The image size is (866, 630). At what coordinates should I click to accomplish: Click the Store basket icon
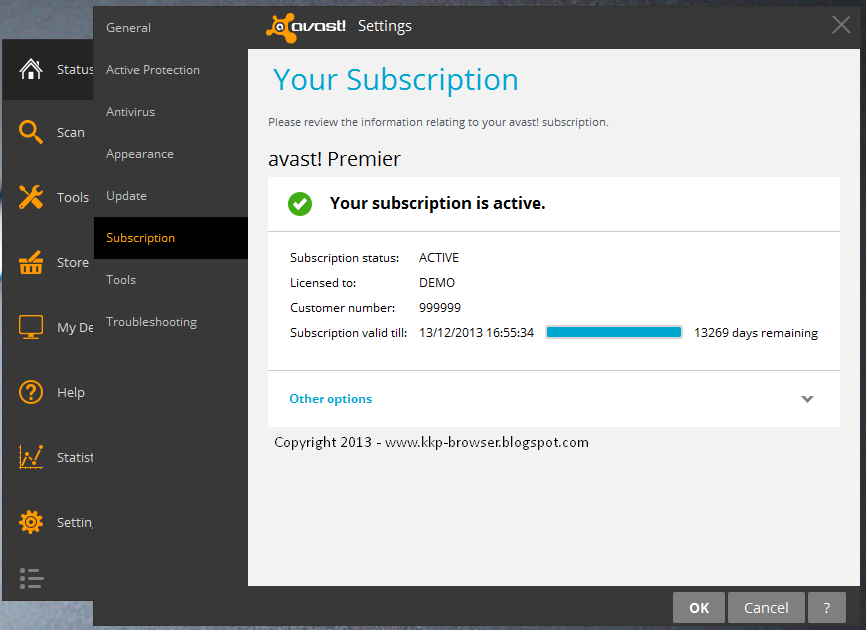pos(30,262)
